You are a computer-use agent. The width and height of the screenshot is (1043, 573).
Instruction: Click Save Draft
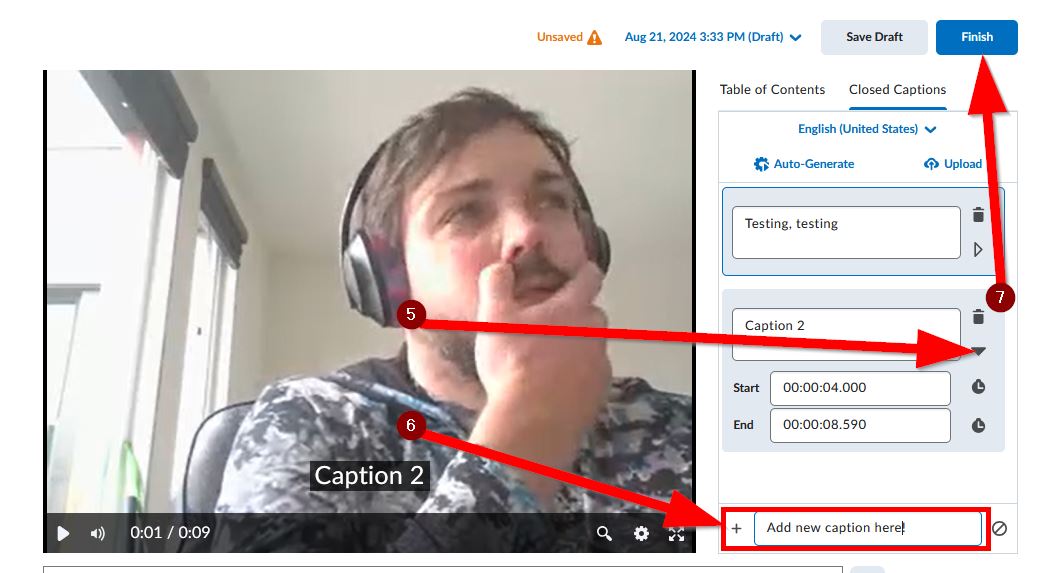874,37
